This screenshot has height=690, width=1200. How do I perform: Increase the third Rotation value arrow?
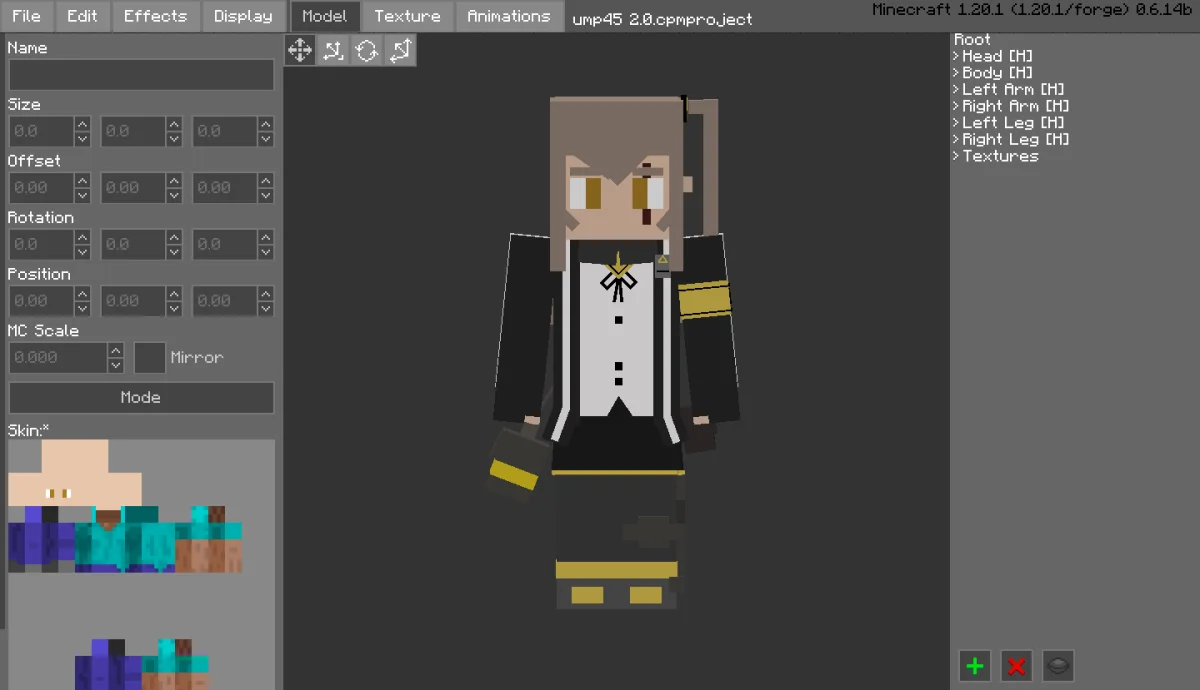coord(266,237)
